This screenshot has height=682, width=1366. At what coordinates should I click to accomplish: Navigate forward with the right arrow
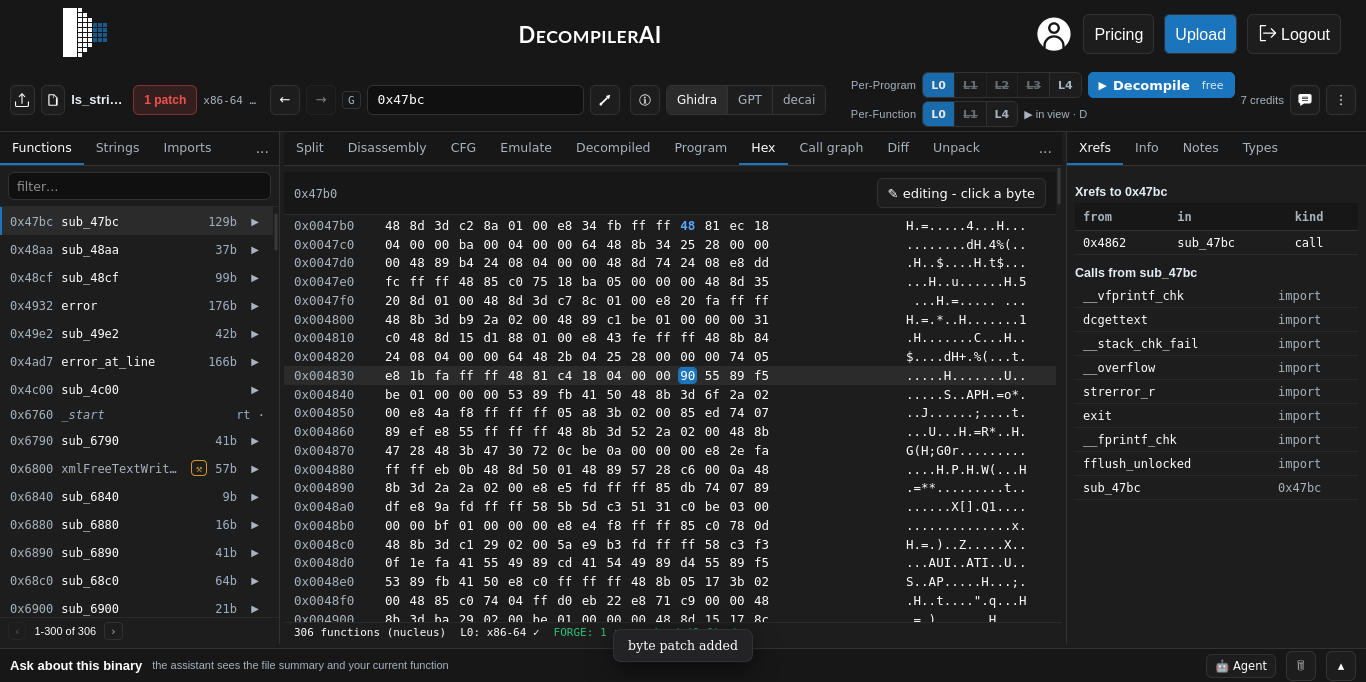[x=321, y=100]
